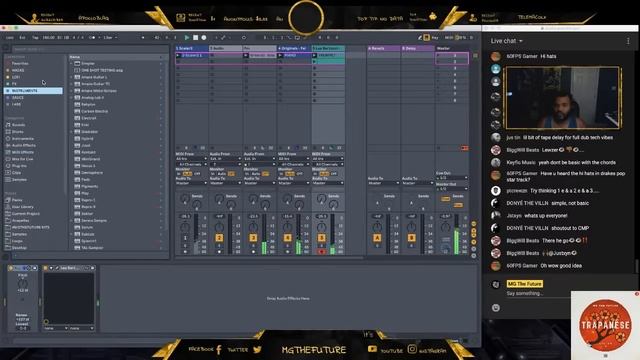Adjust track 5 Send A knob
Viewport: 640px width, 360px height.
[x=322, y=198]
